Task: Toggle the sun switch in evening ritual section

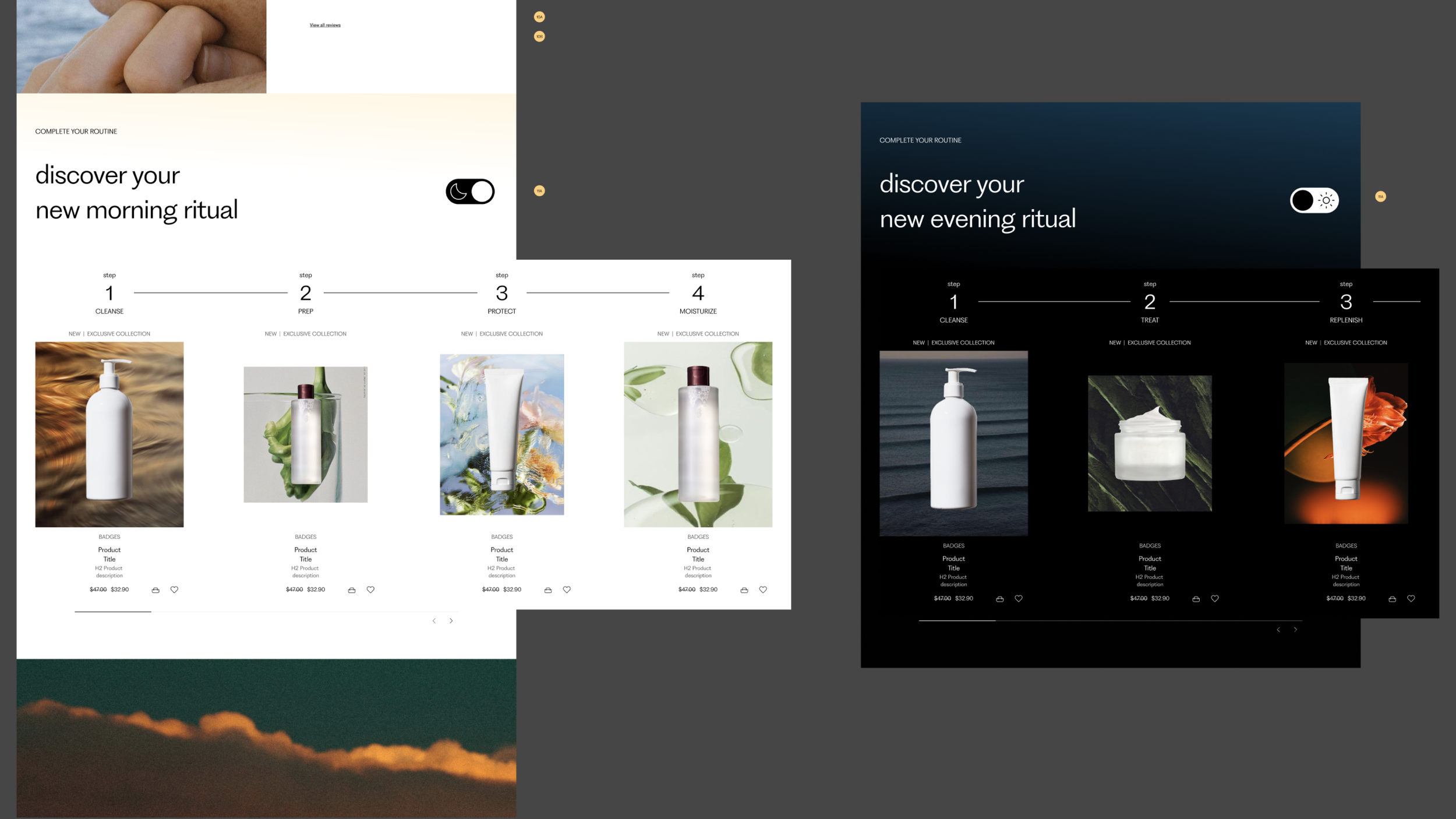Action: [x=1314, y=200]
